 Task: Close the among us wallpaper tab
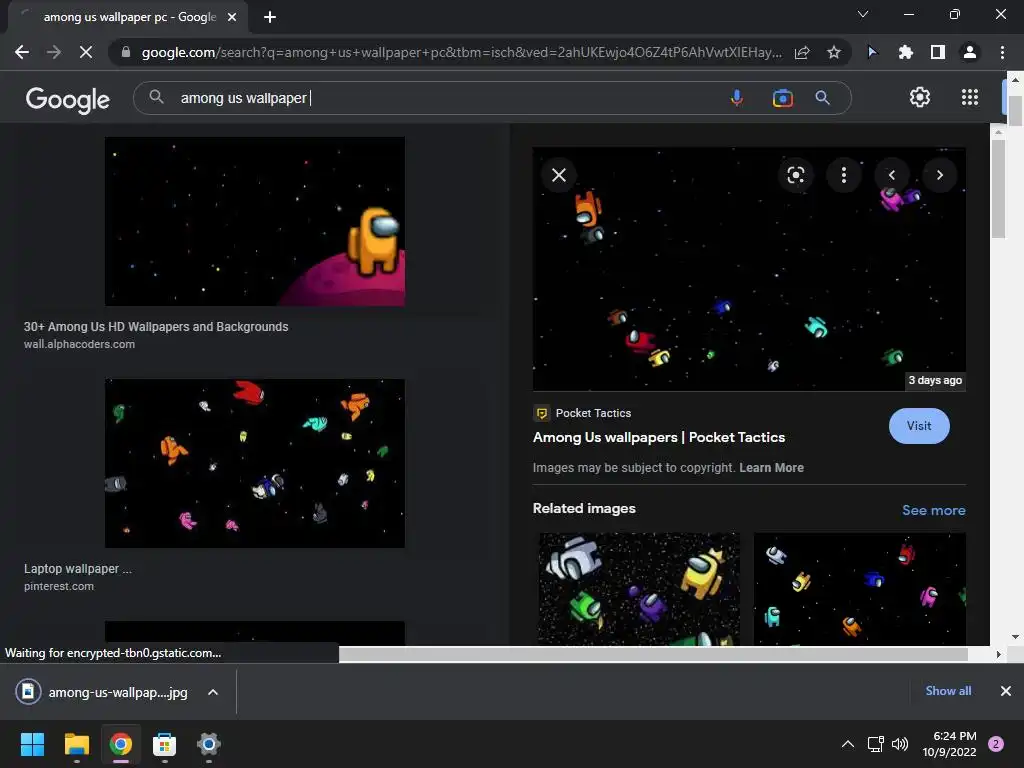pos(232,17)
